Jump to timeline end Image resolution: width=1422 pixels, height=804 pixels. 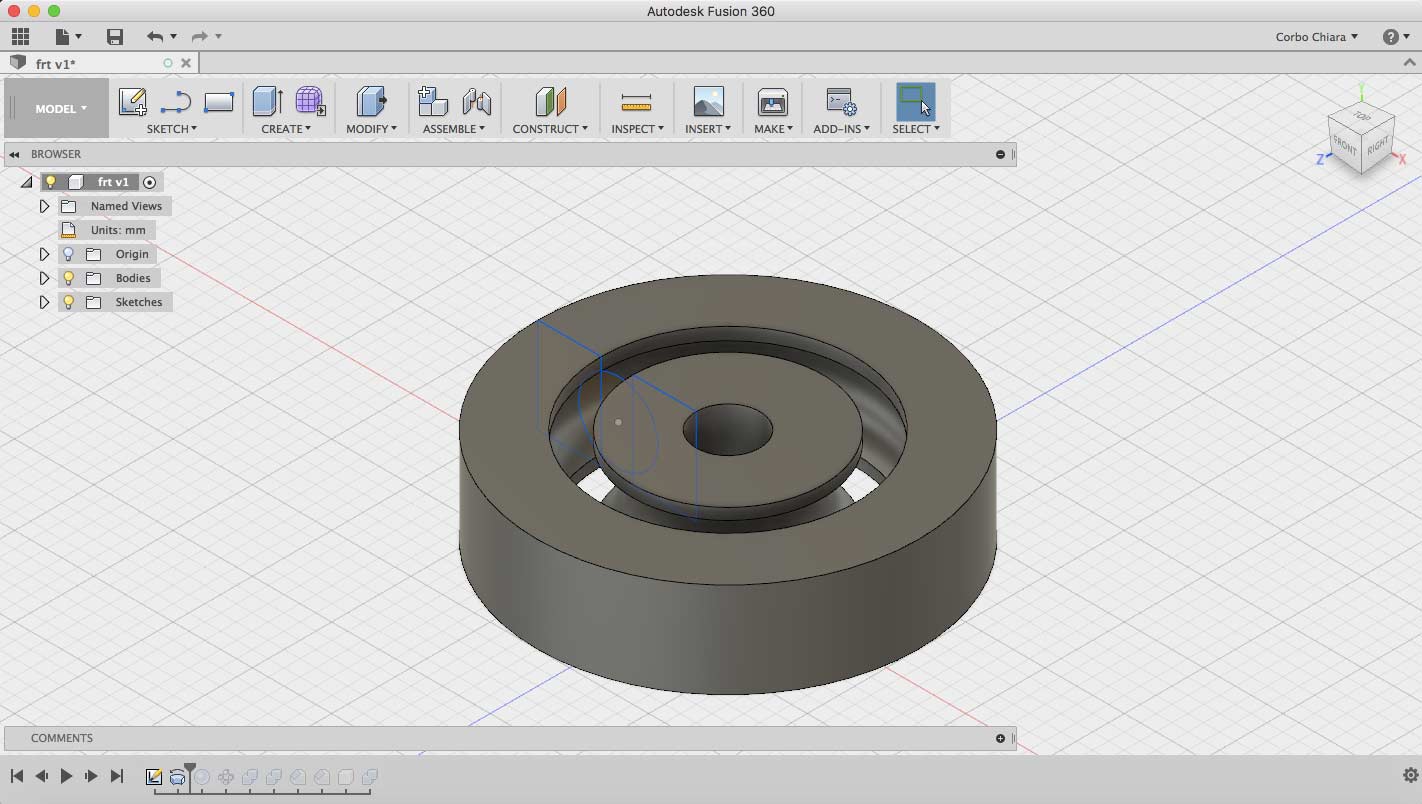click(116, 776)
